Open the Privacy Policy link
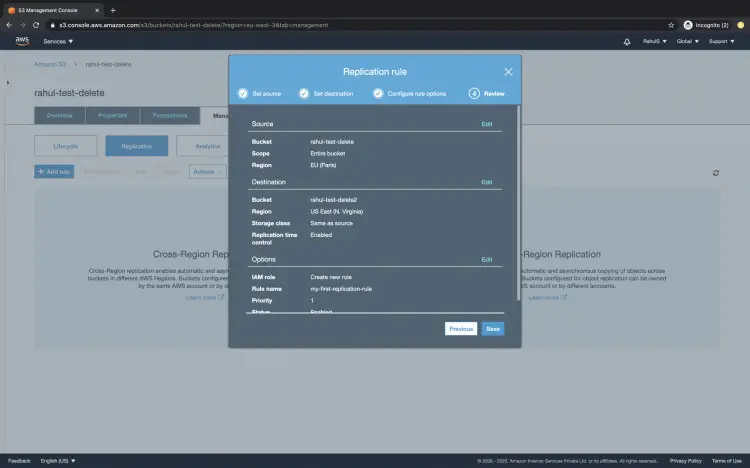The height and width of the screenshot is (468, 750). [685, 461]
